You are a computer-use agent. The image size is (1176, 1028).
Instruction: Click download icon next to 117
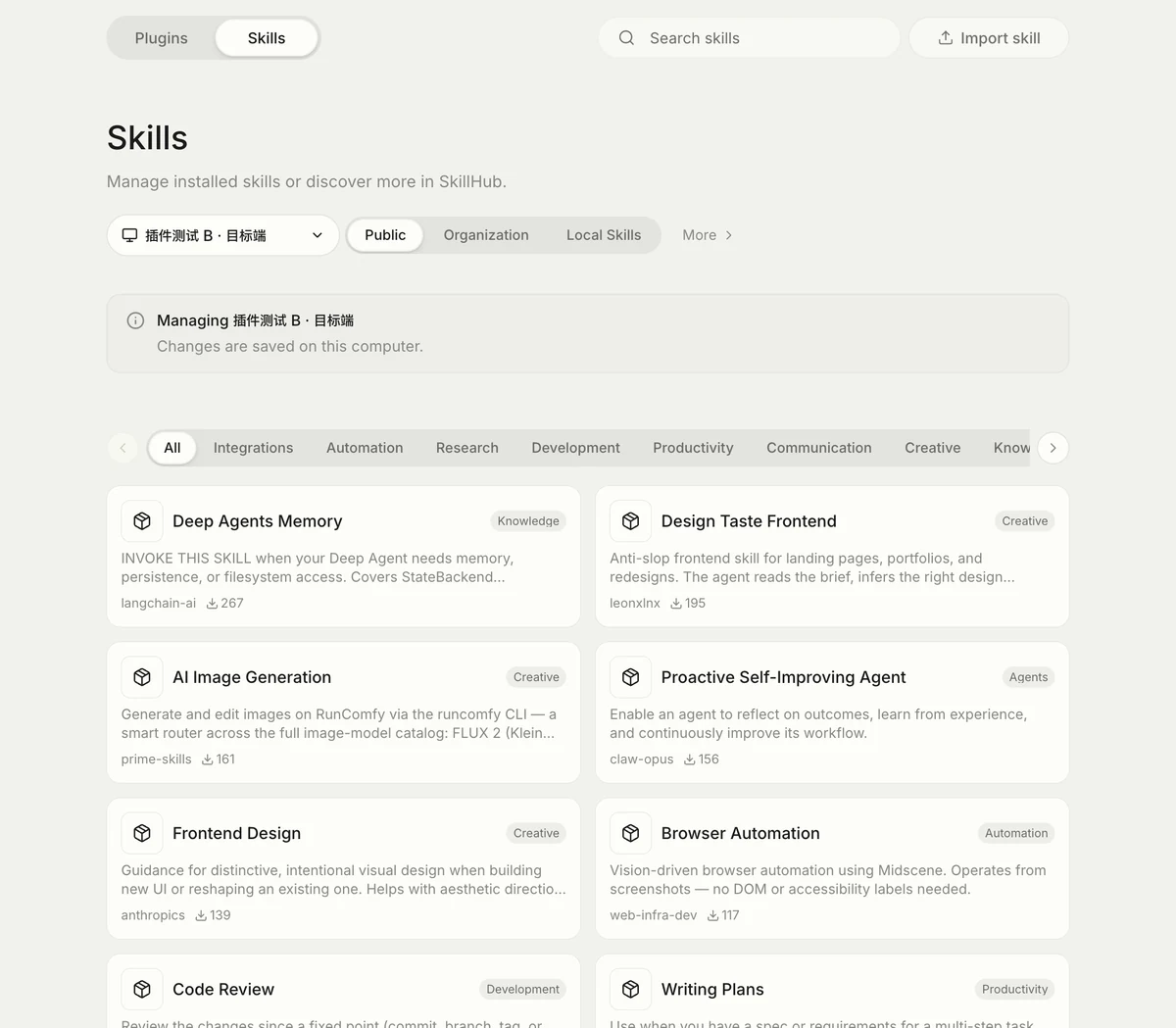click(713, 915)
